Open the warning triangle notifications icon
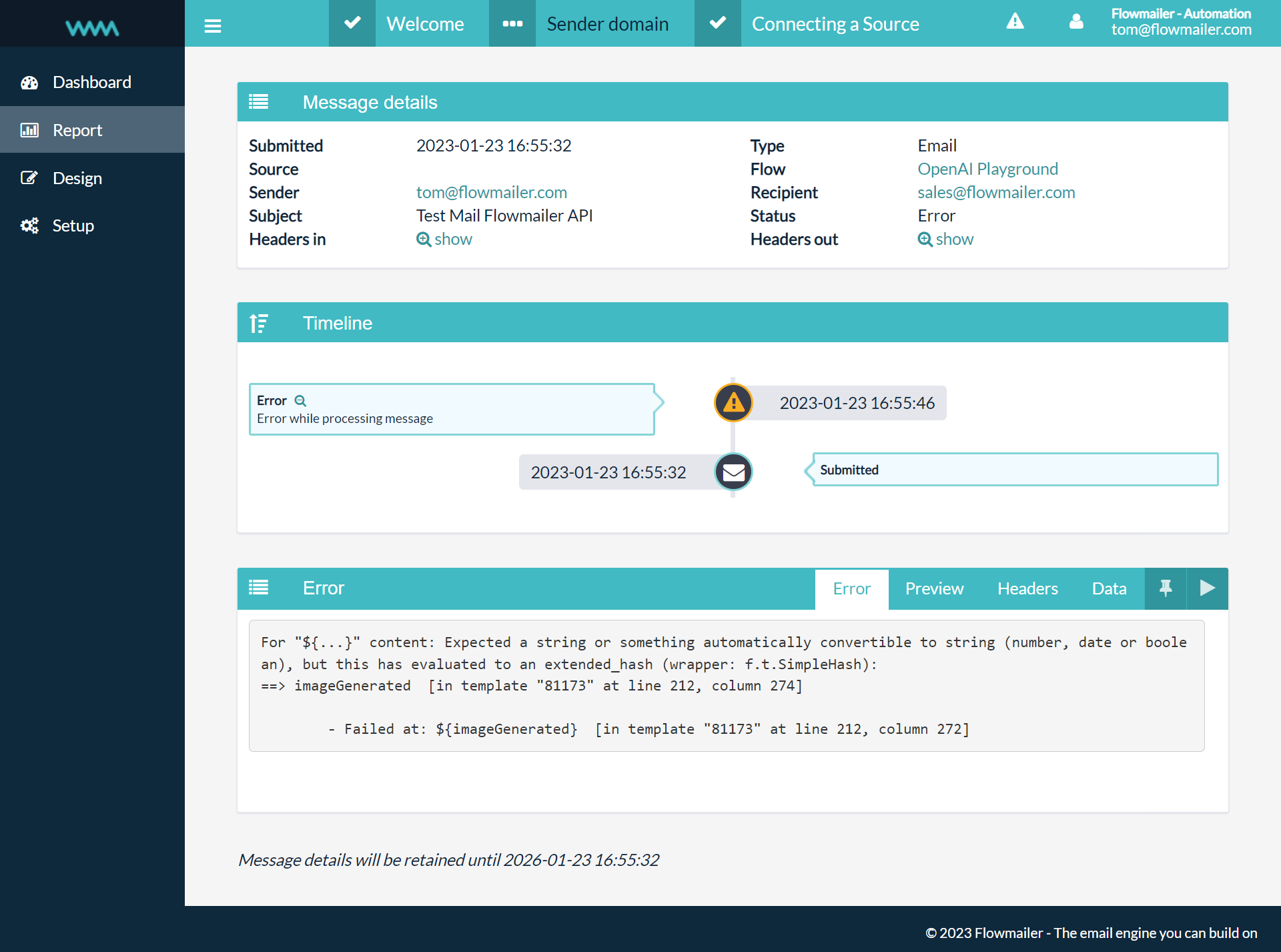Image resolution: width=1281 pixels, height=952 pixels. (1015, 21)
